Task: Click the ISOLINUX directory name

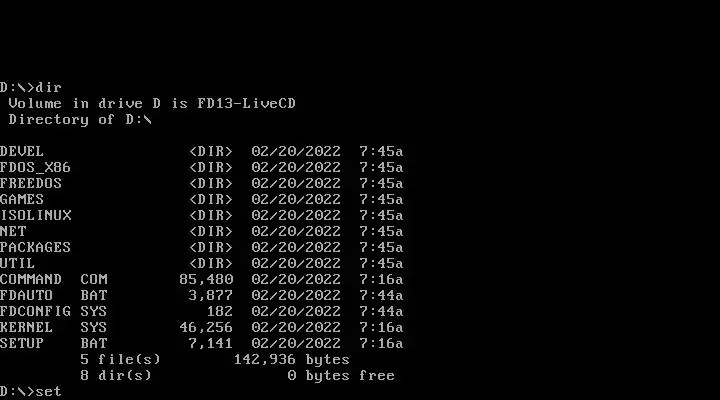Action: pos(36,215)
